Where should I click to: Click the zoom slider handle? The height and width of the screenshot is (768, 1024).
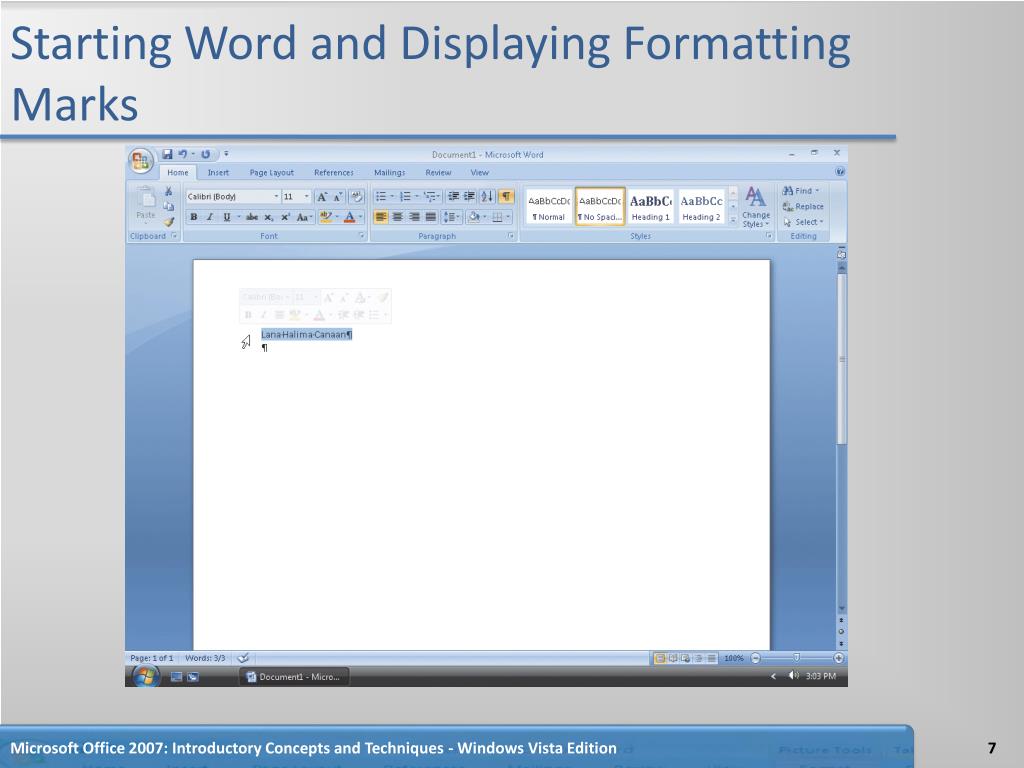pyautogui.click(x=797, y=658)
